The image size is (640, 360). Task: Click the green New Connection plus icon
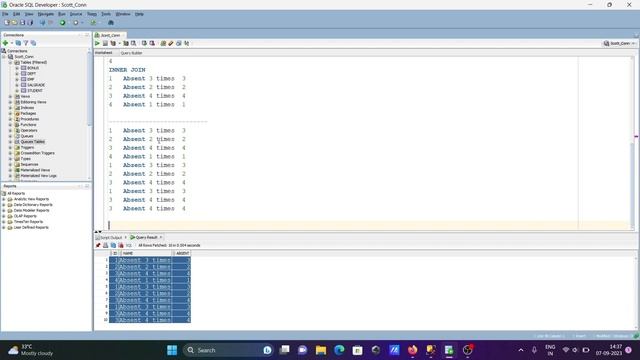point(5,43)
